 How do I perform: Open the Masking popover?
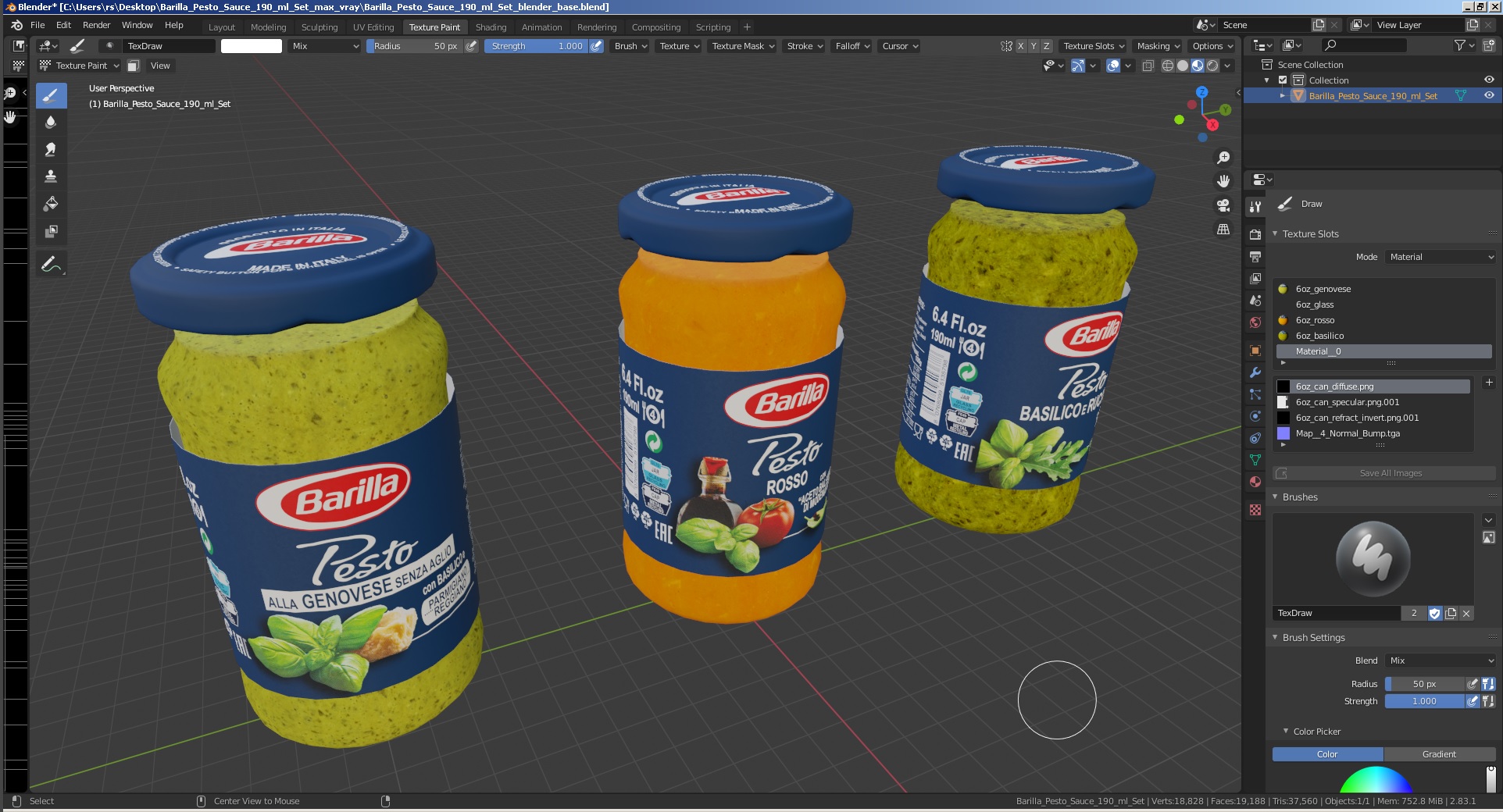[1158, 46]
